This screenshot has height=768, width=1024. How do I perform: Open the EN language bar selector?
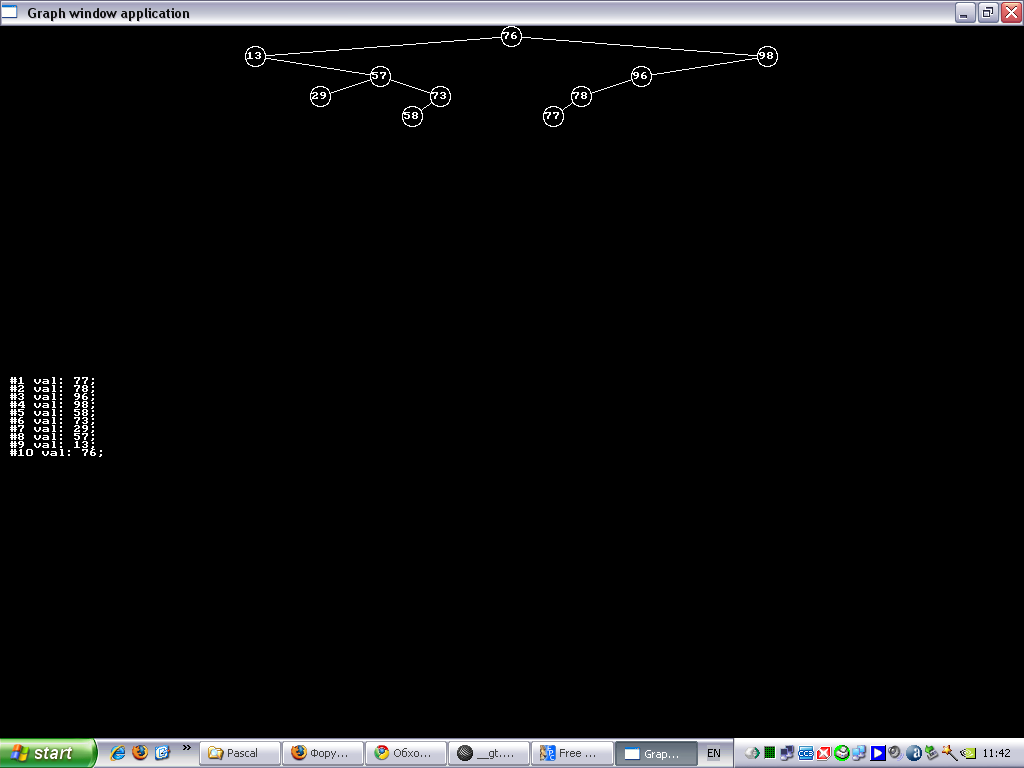(714, 753)
